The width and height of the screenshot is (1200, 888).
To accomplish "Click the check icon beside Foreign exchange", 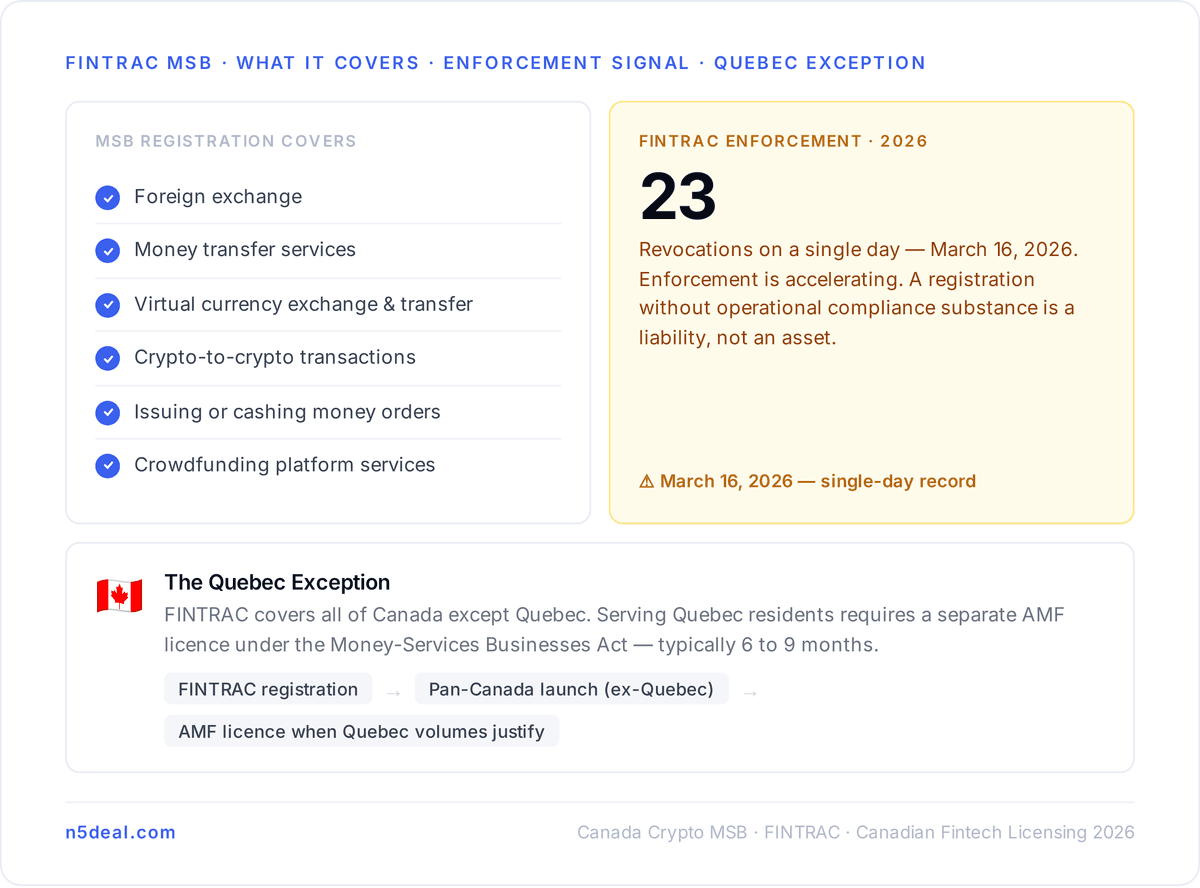I will 108,198.
